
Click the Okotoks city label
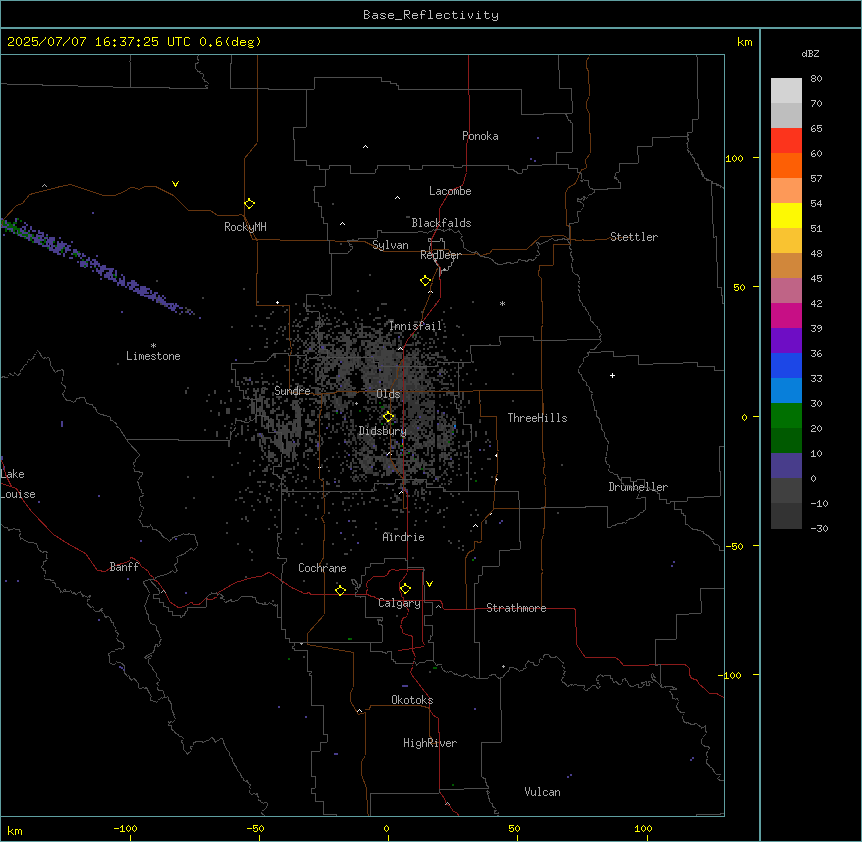click(x=412, y=700)
